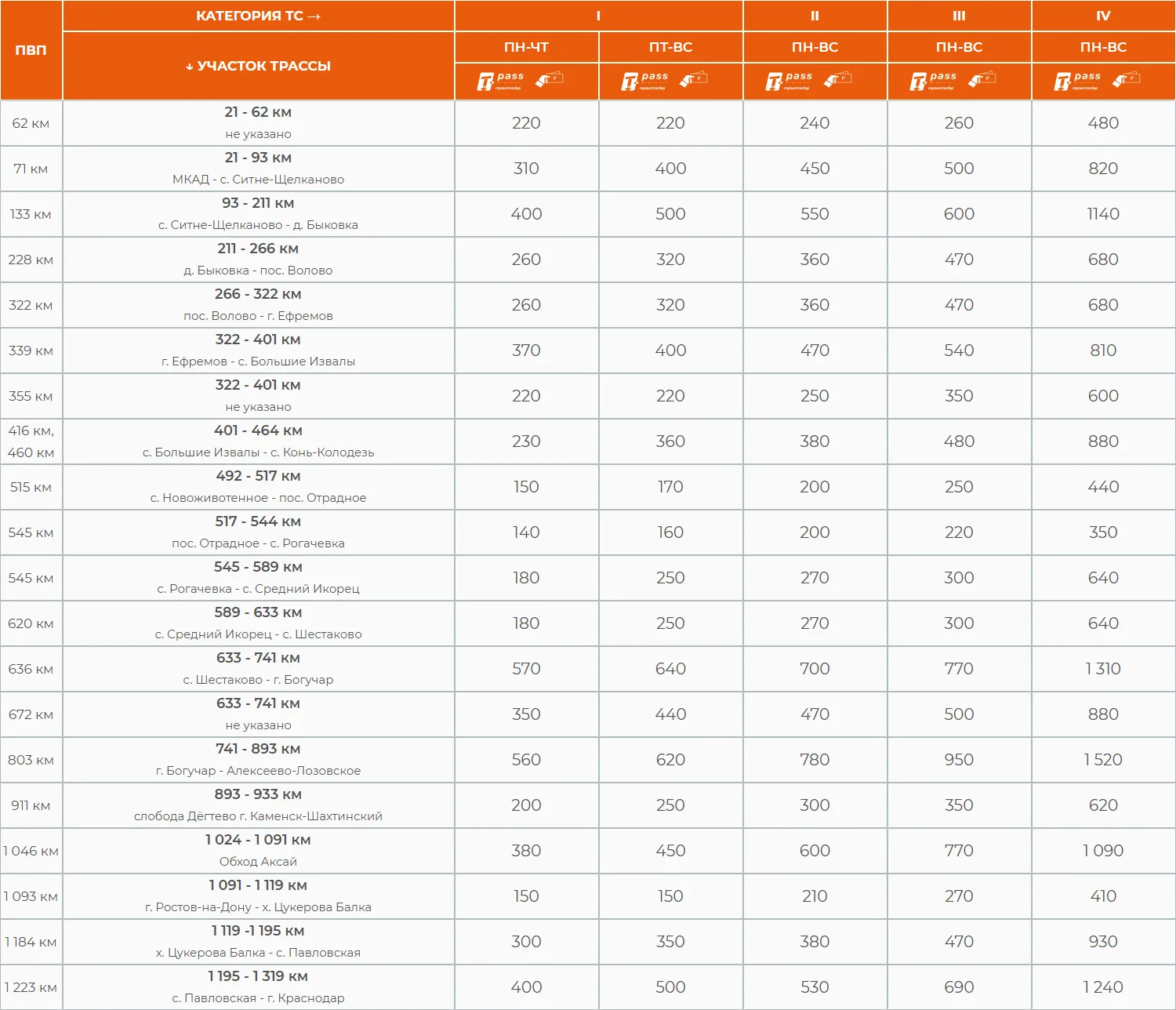Click the T-pass logo in category IV column
Screen dimensions: 1176x1010
pos(1077,81)
